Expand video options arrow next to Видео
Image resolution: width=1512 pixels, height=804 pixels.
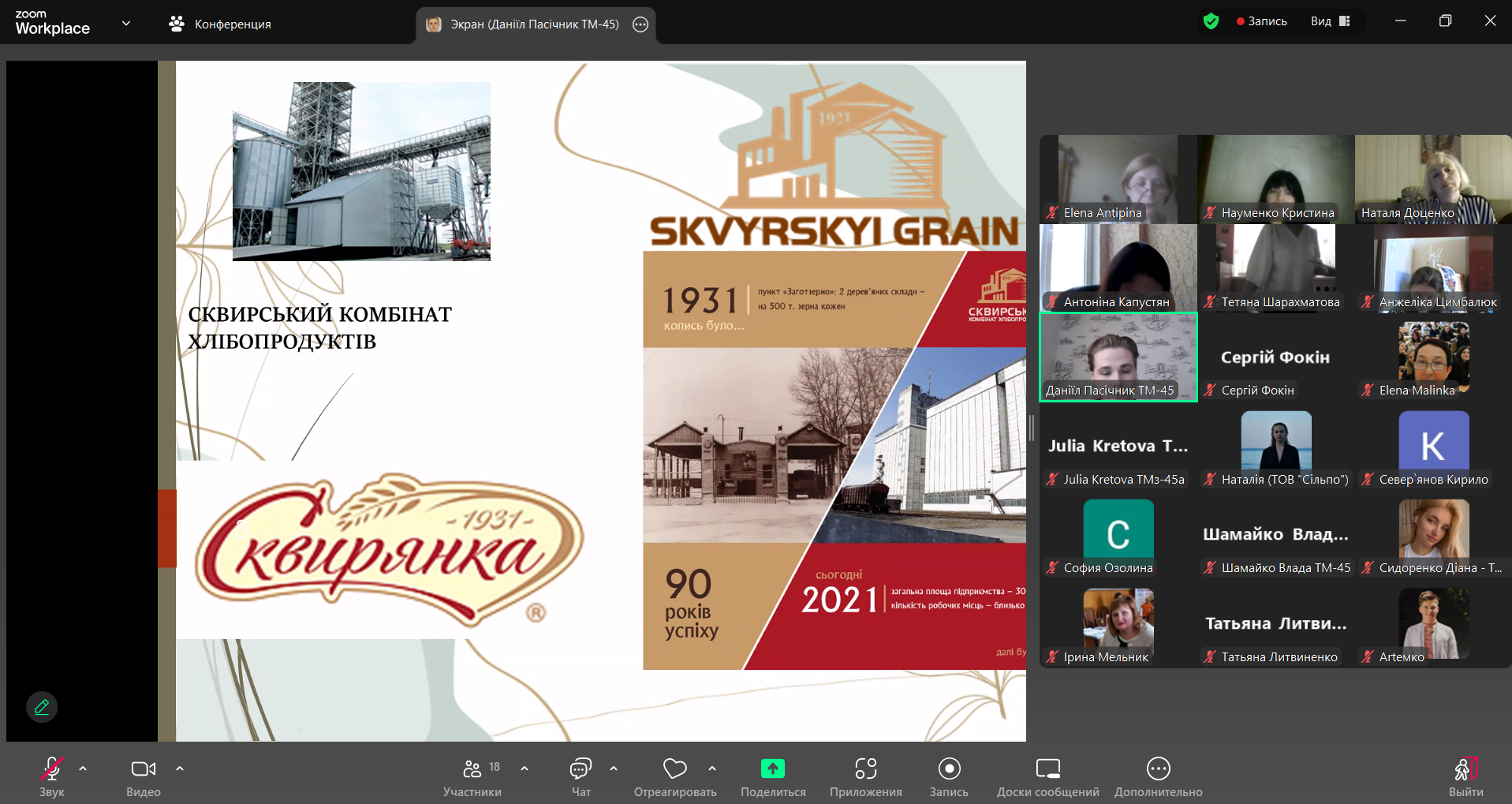tap(180, 768)
